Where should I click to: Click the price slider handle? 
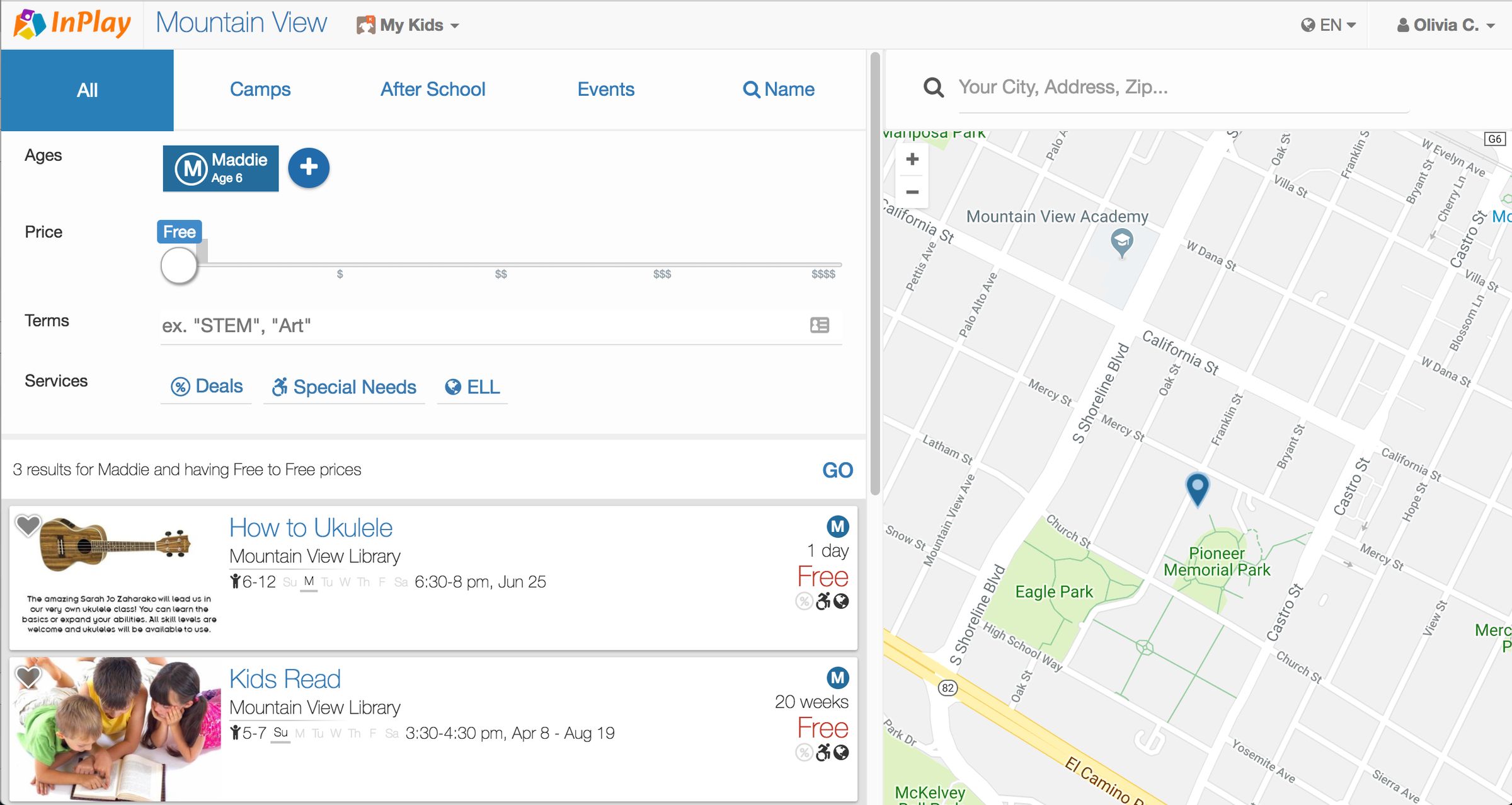click(179, 265)
